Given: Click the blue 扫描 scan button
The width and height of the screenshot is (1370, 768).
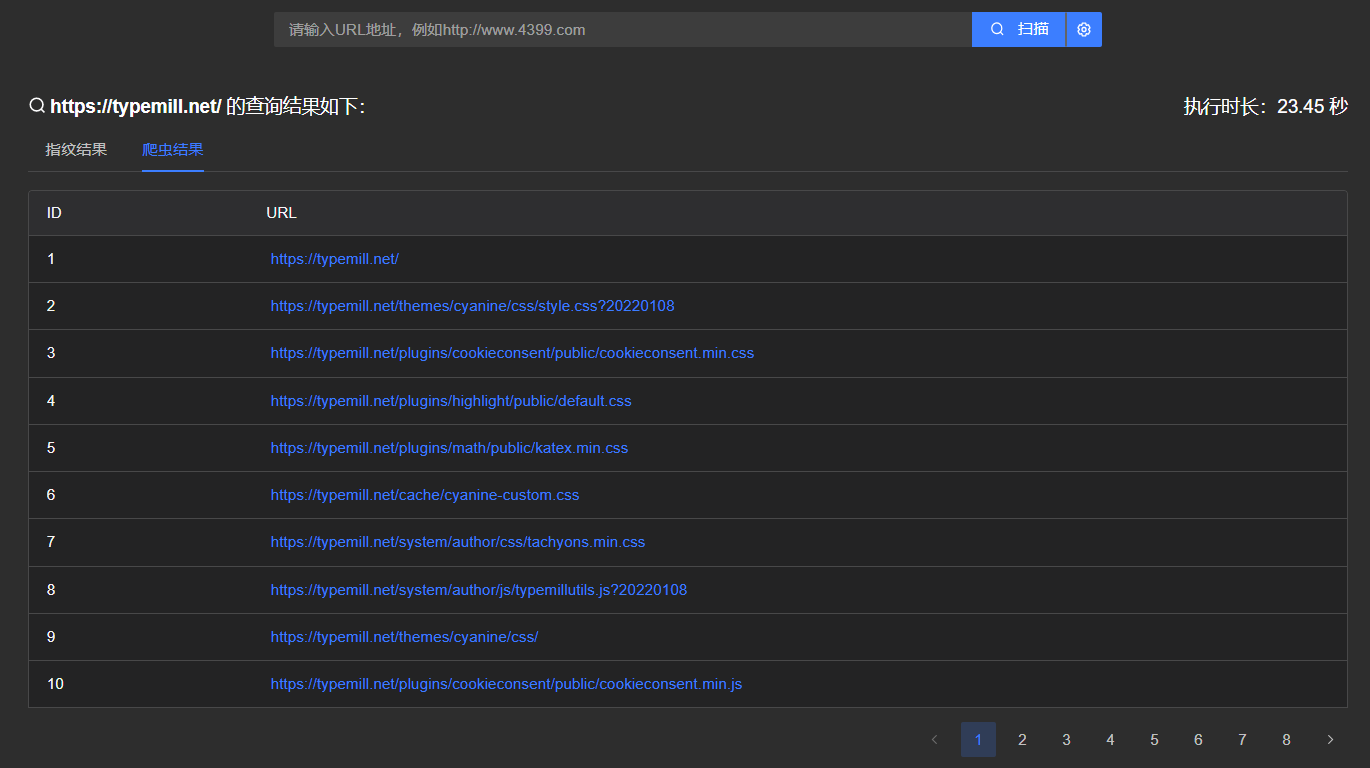Looking at the screenshot, I should click(1019, 29).
